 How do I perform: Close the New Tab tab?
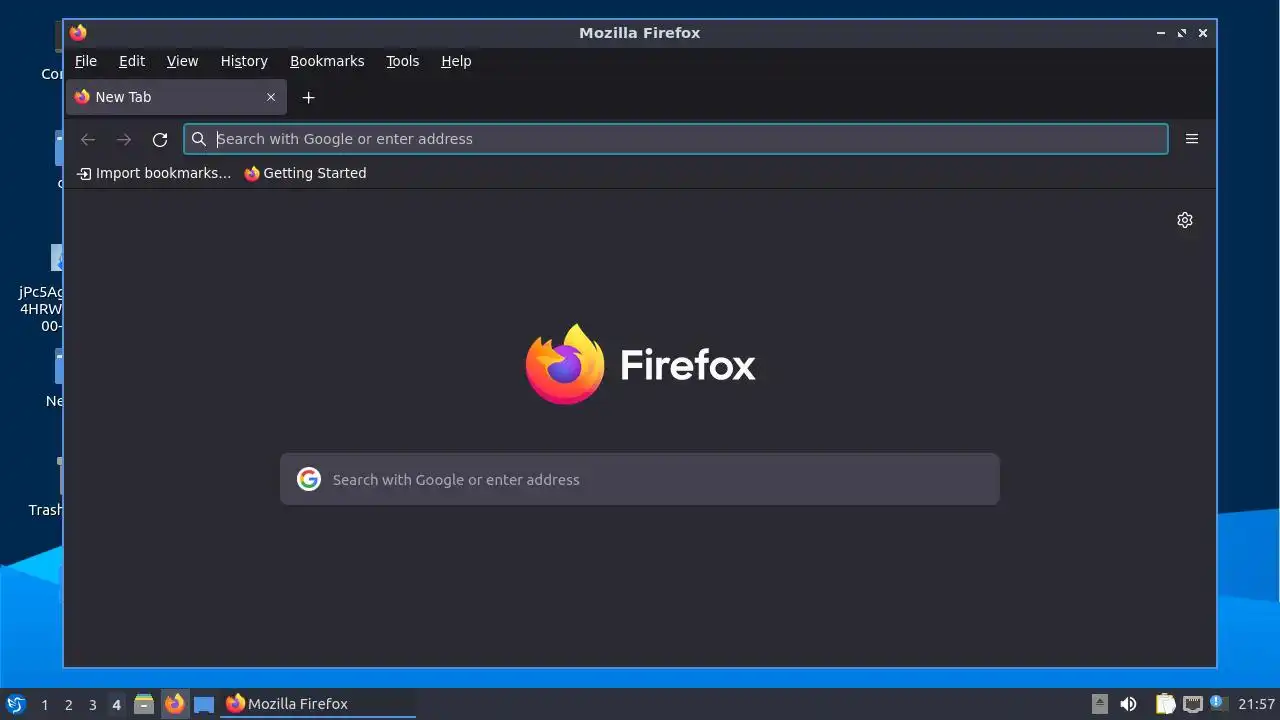click(271, 97)
